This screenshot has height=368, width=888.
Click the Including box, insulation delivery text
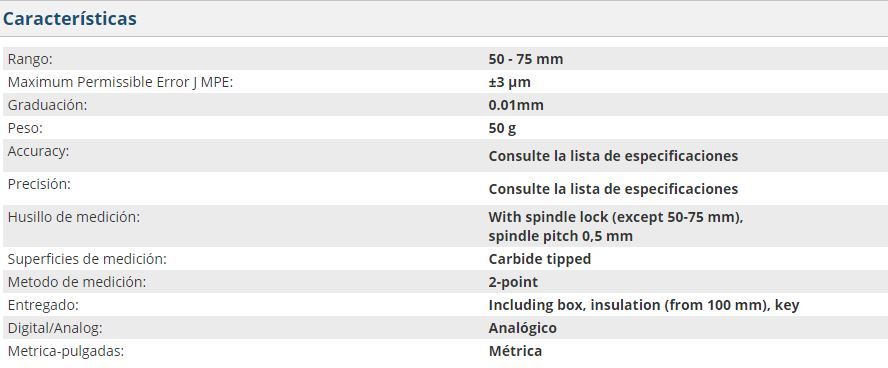(644, 305)
